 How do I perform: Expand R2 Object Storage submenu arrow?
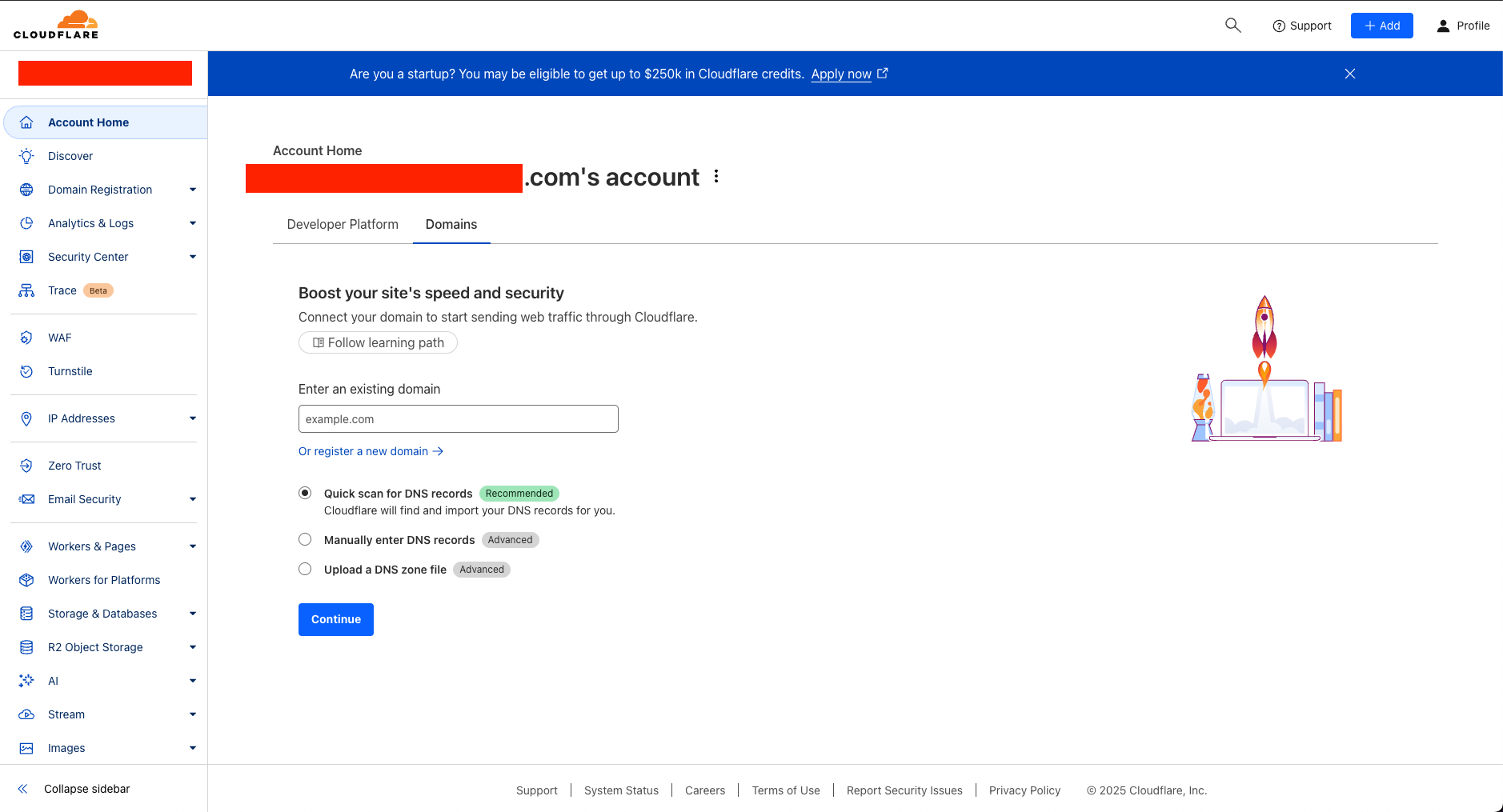point(193,647)
